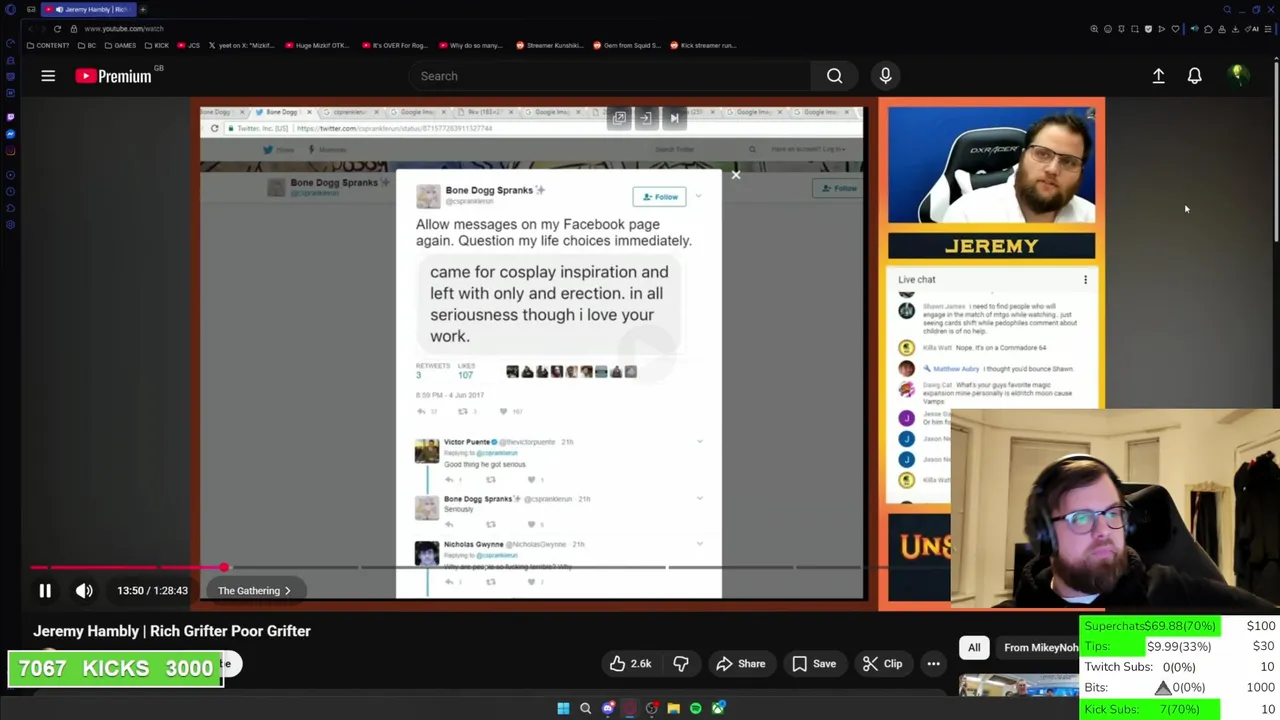This screenshot has width=1280, height=720.
Task: Open the browser zoom-in magnifier icon
Action: pyautogui.click(x=1094, y=29)
